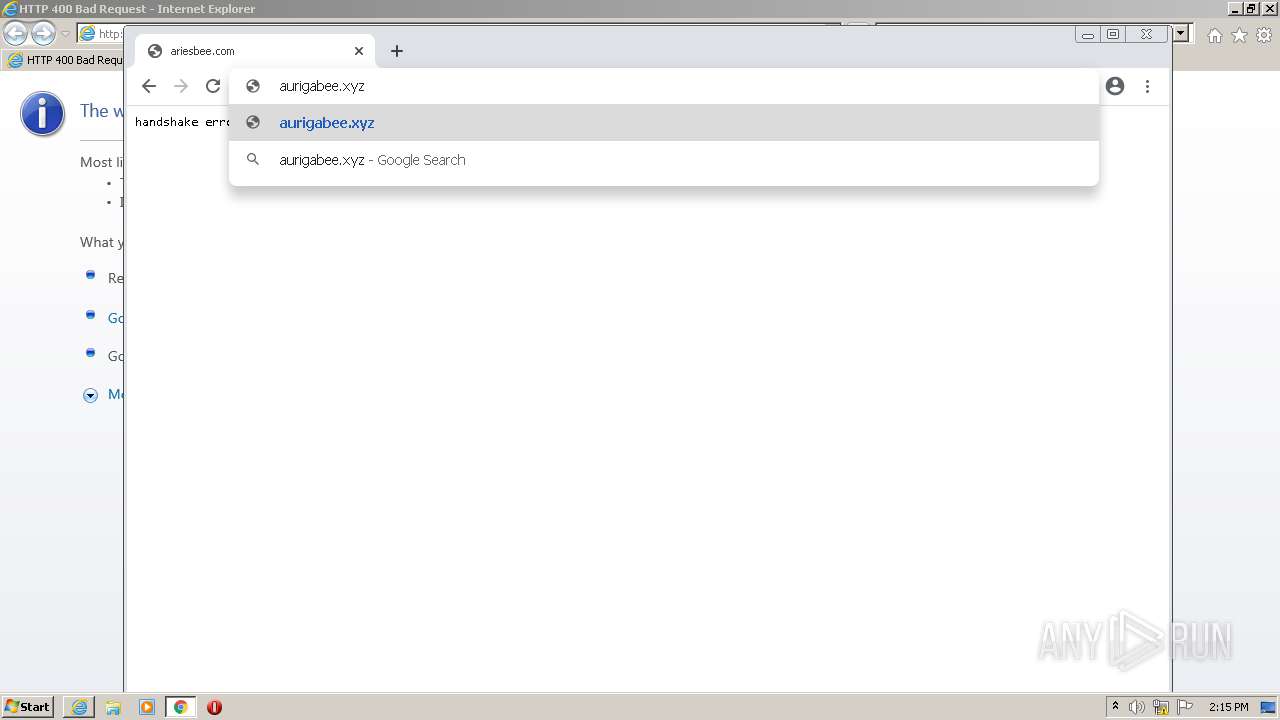Select the HTTP 400 Bad Request IE tab
Image resolution: width=1280 pixels, height=720 pixels.
(65, 60)
